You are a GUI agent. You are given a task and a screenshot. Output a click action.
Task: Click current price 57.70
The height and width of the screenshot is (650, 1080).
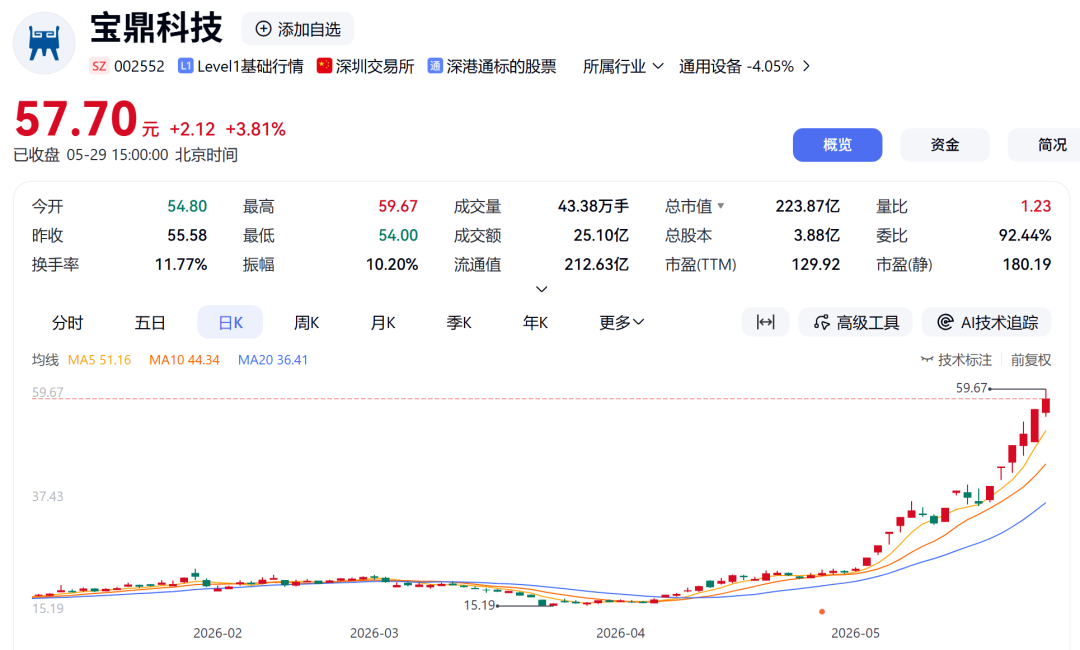tap(76, 119)
